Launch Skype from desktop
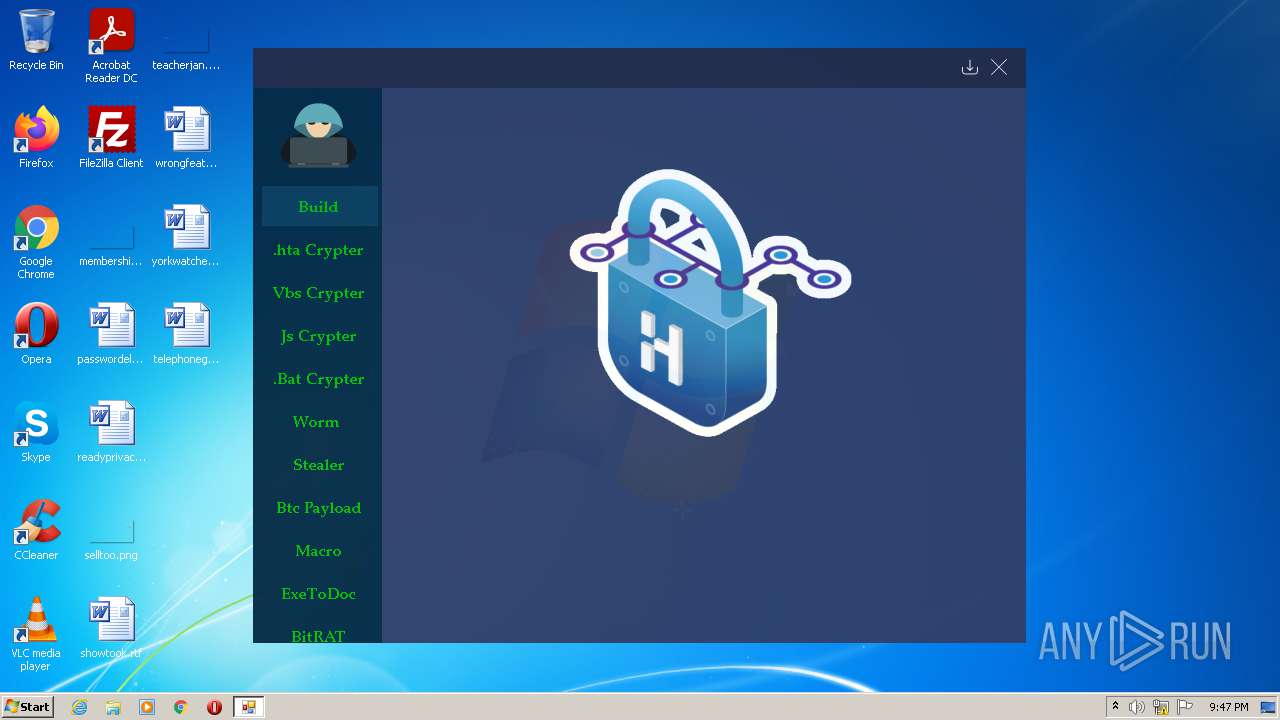 coord(36,432)
